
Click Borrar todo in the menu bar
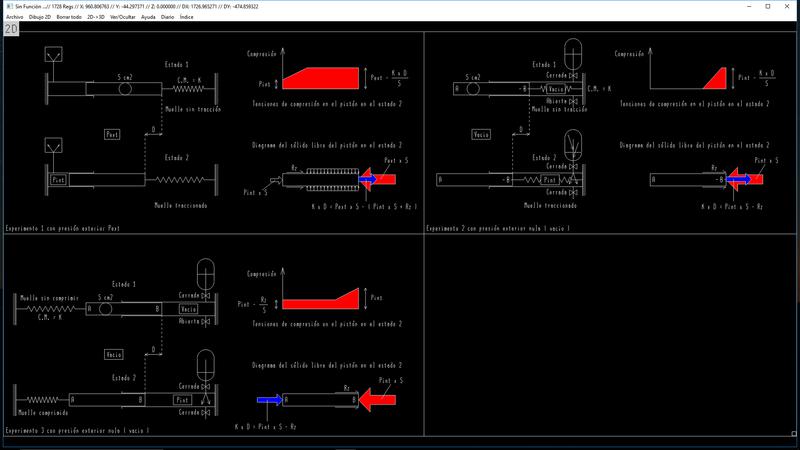point(71,17)
